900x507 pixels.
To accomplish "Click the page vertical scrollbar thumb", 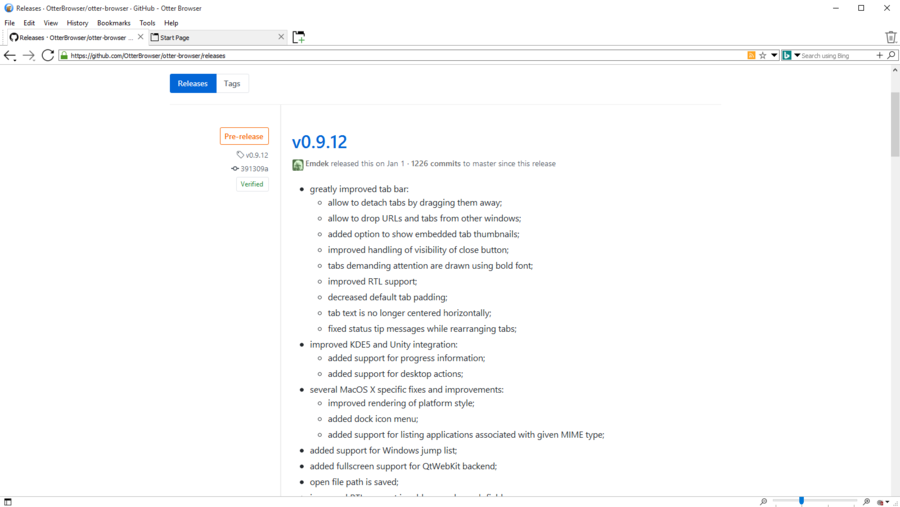I will (x=895, y=124).
